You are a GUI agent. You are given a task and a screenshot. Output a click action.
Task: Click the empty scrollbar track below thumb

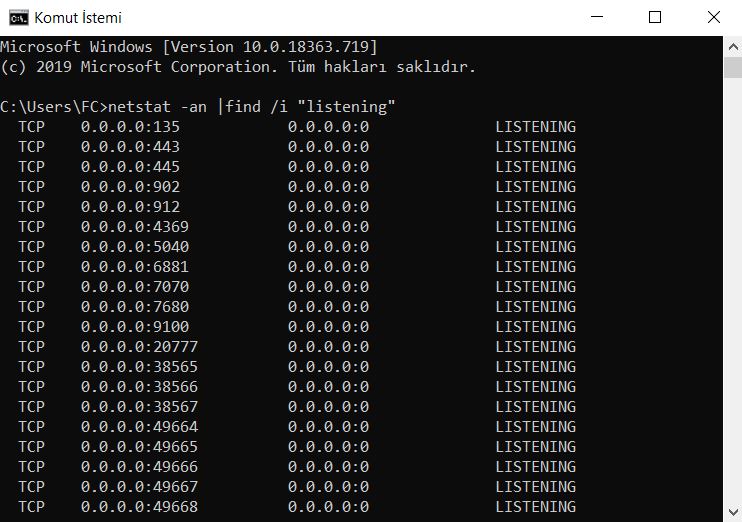click(732, 300)
